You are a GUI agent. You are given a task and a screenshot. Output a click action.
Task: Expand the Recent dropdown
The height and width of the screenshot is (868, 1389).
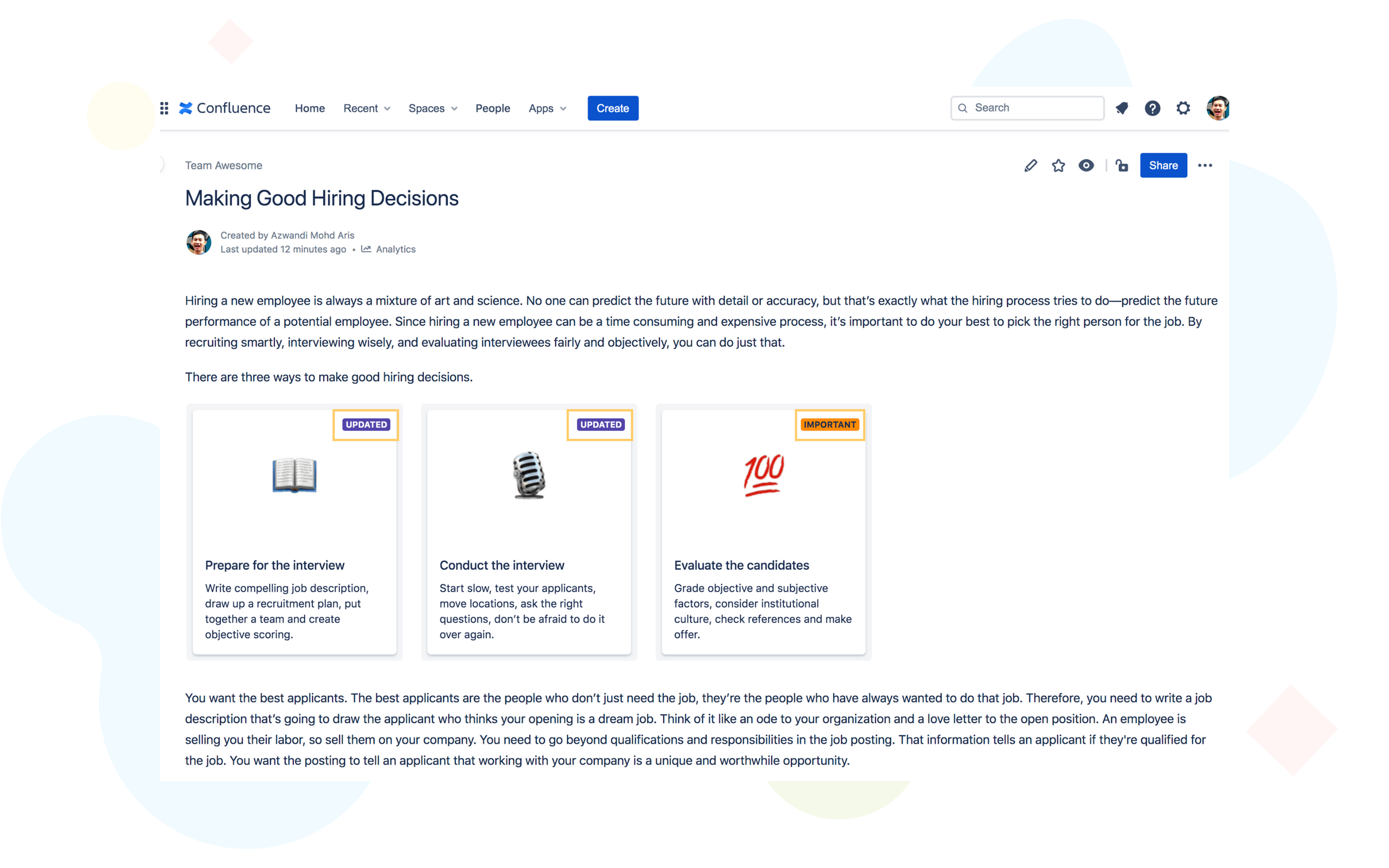(x=367, y=108)
